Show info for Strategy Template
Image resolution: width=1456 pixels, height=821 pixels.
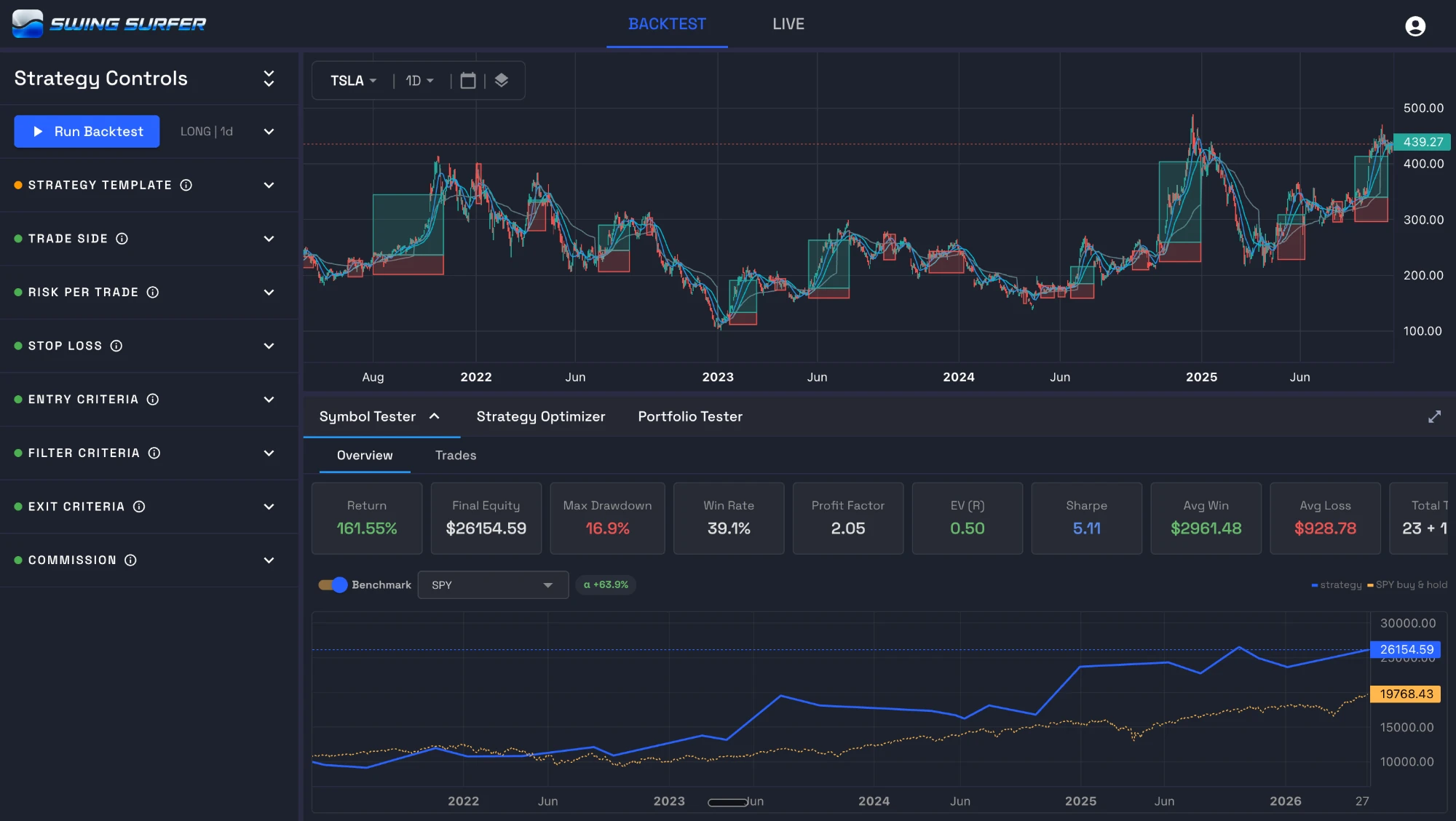[186, 185]
